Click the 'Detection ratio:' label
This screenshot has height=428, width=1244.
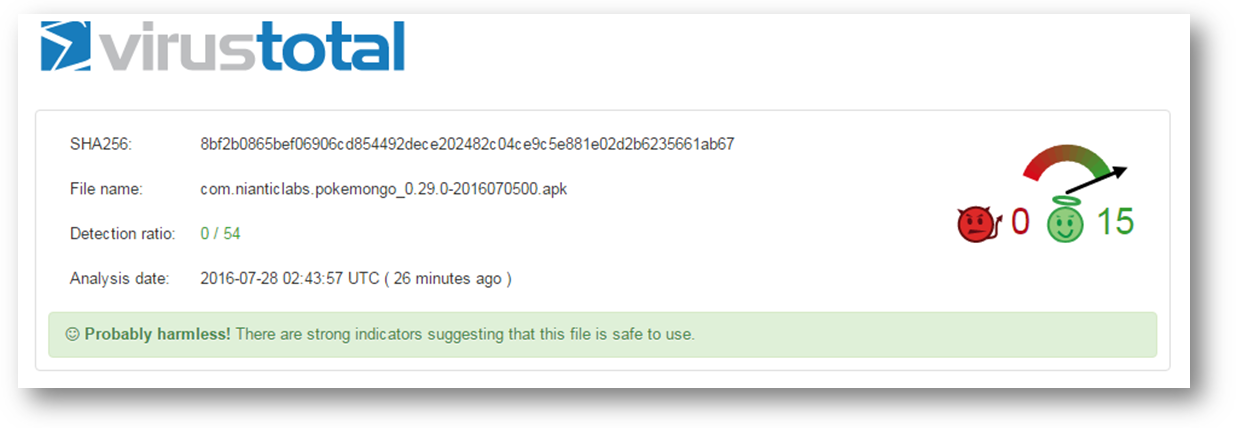point(122,234)
